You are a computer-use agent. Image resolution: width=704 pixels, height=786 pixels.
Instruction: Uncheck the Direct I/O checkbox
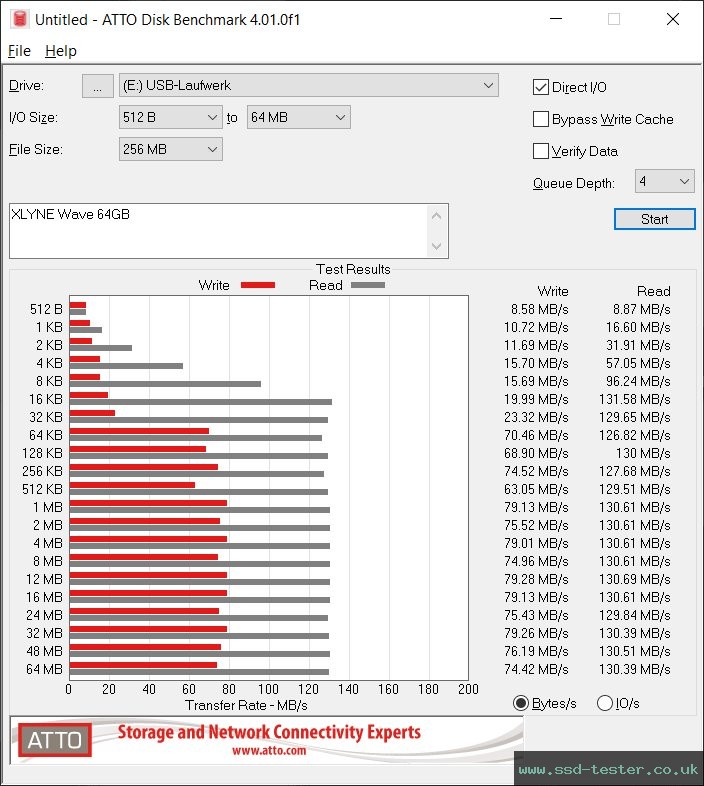[x=541, y=87]
